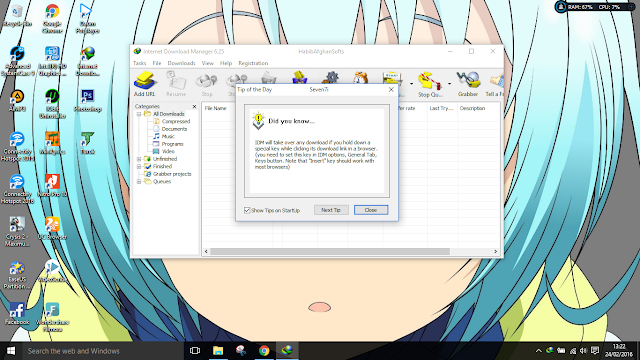Click the Advanced SystemCare 9 desktop icon
The height and width of the screenshot is (360, 640).
click(x=17, y=61)
